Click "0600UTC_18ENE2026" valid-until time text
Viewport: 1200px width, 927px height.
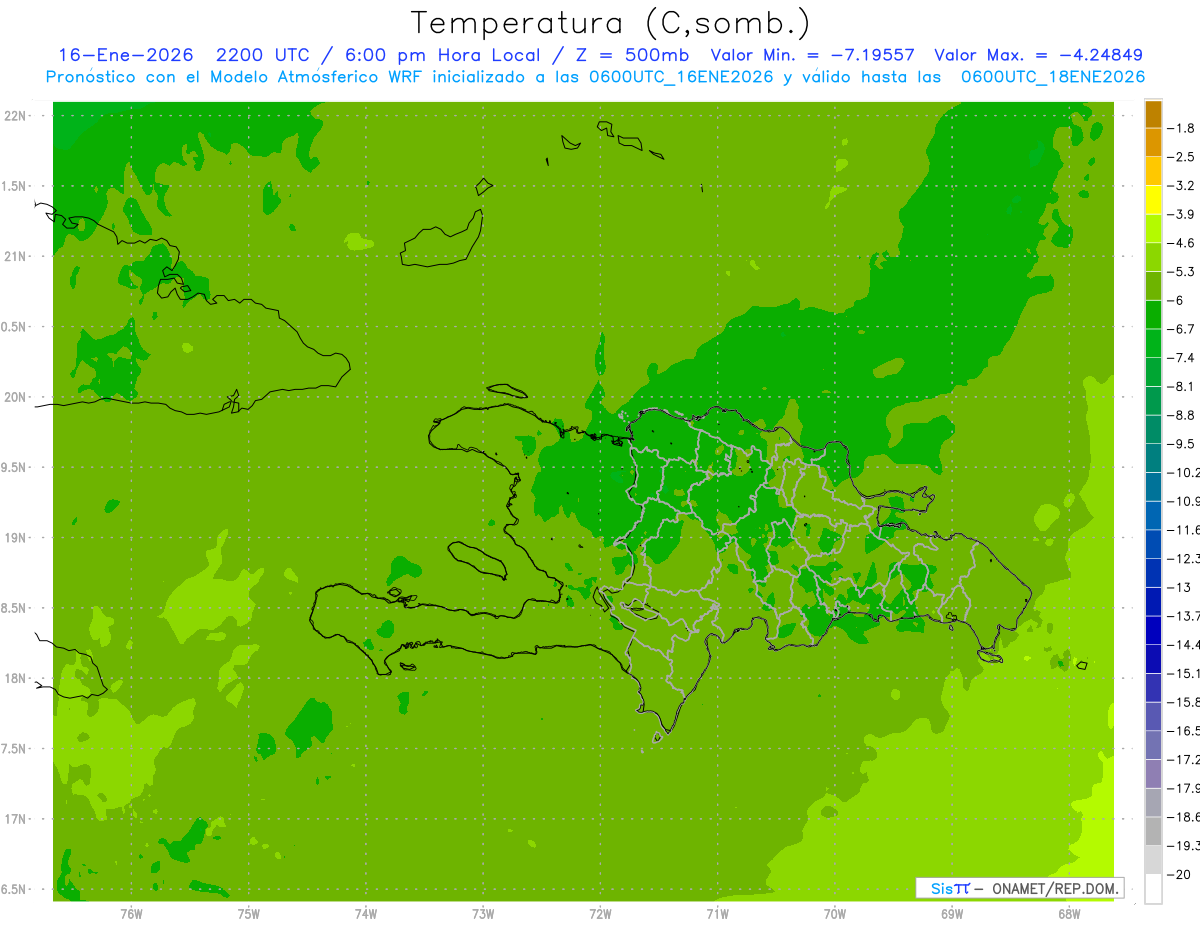pyautogui.click(x=1052, y=77)
